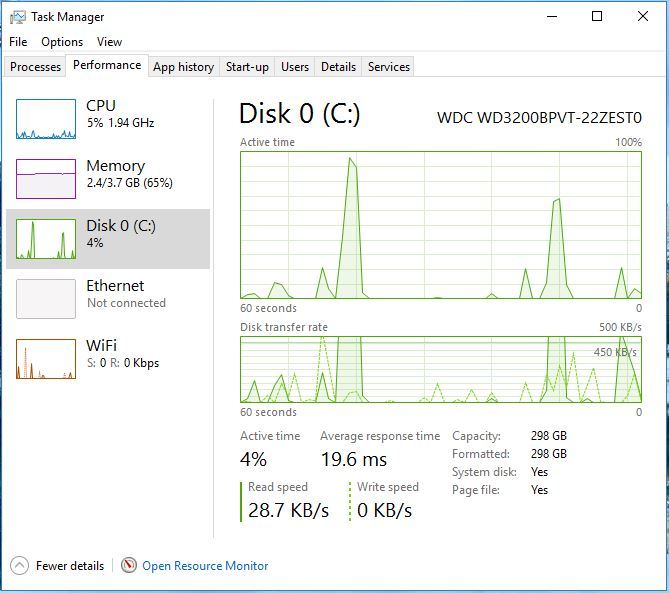This screenshot has height=593, width=669.
Task: Click the Disk transfer rate graph
Action: pos(441,369)
